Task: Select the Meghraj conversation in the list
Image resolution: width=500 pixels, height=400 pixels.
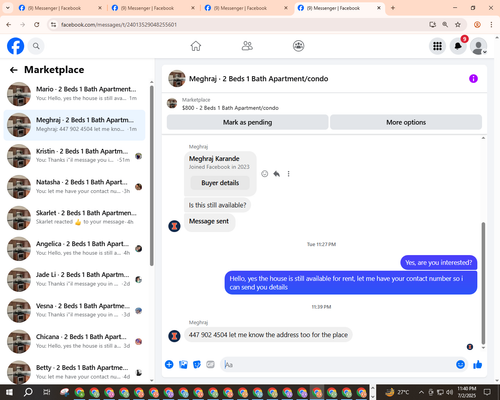Action: coord(74,125)
